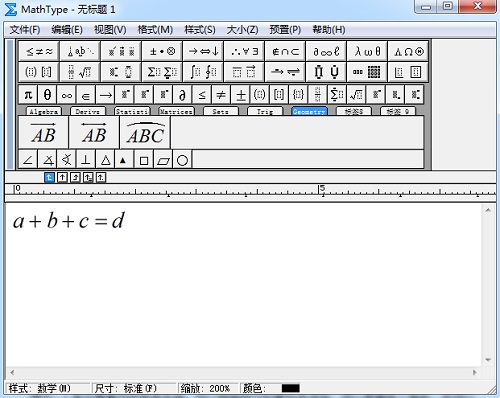
Task: Click the black color swatch in status bar
Action: [290, 388]
